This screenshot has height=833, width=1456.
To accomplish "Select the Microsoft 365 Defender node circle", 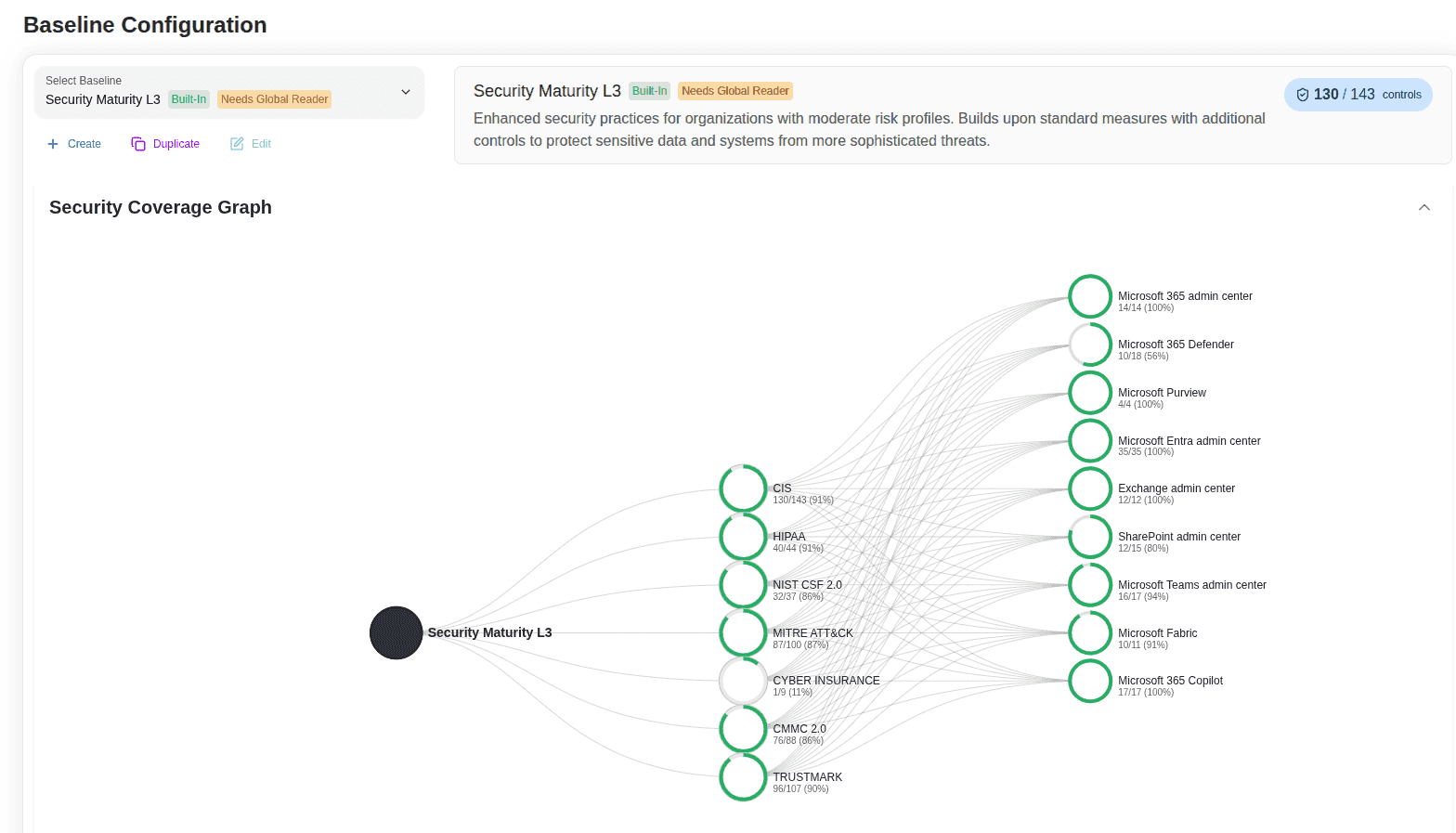I will pos(1090,345).
